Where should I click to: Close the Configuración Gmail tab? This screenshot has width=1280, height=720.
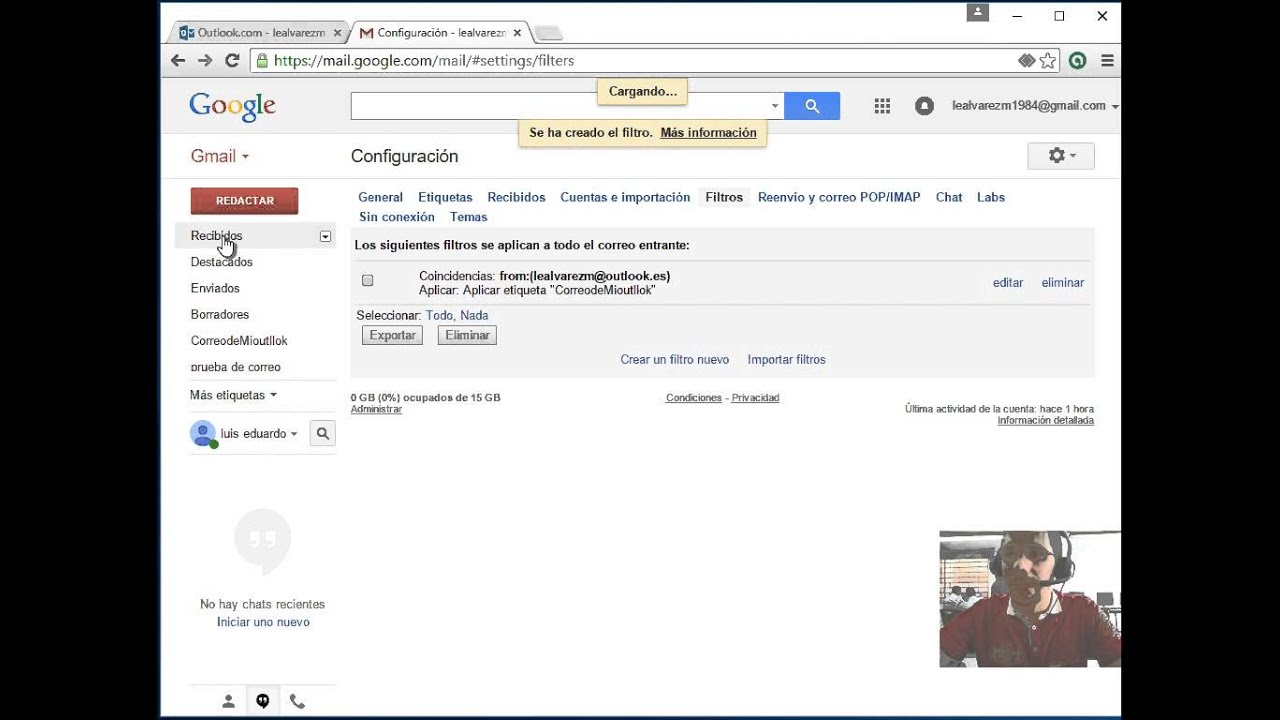pos(518,33)
